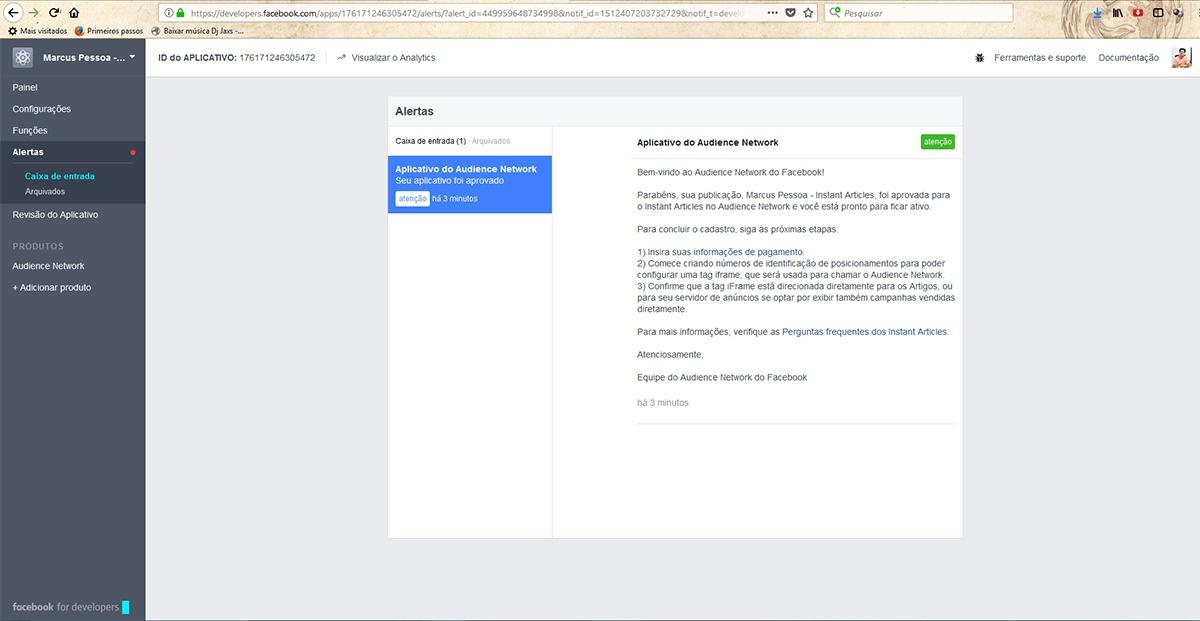
Task: Bookmark this page with the star icon
Action: tap(808, 13)
